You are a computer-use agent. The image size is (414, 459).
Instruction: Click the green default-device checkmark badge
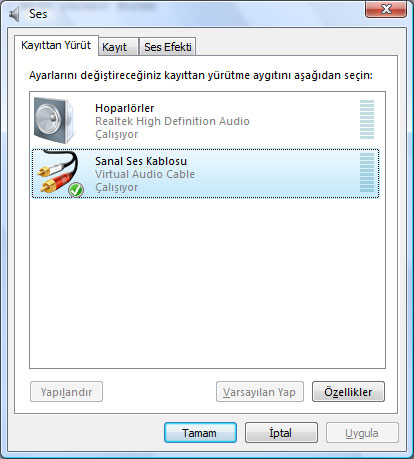(x=76, y=190)
